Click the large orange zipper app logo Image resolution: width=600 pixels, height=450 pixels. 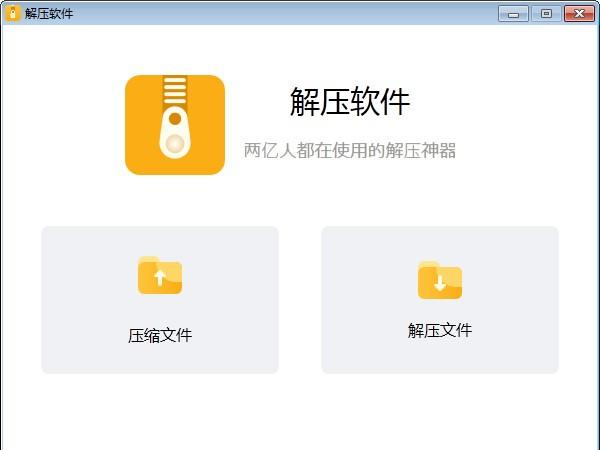pos(175,125)
